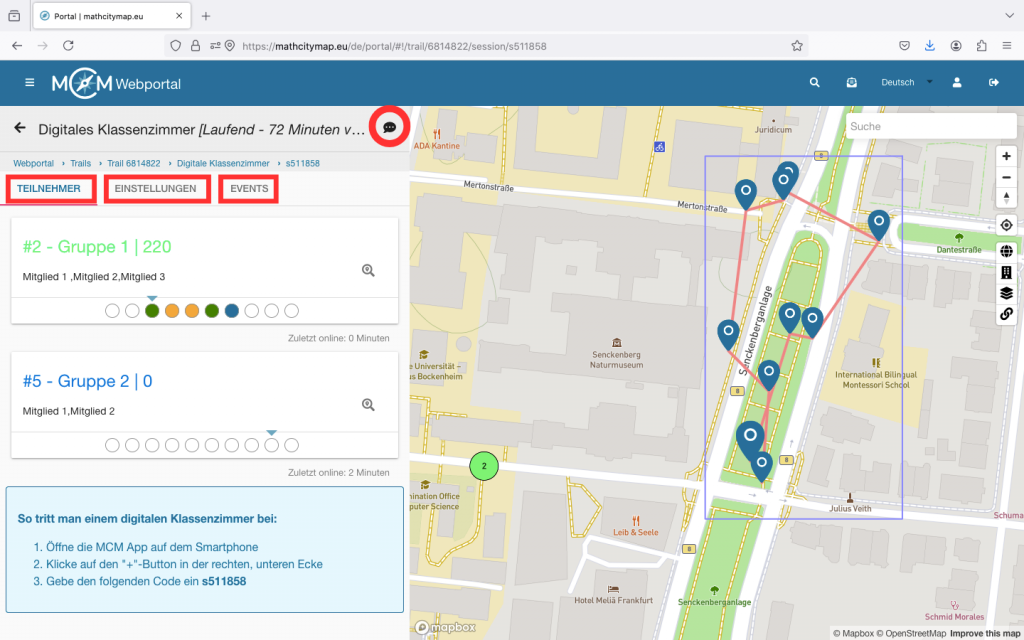Expand the browser tab list dropdown arrow
The width and height of the screenshot is (1024, 640).
(1007, 16)
